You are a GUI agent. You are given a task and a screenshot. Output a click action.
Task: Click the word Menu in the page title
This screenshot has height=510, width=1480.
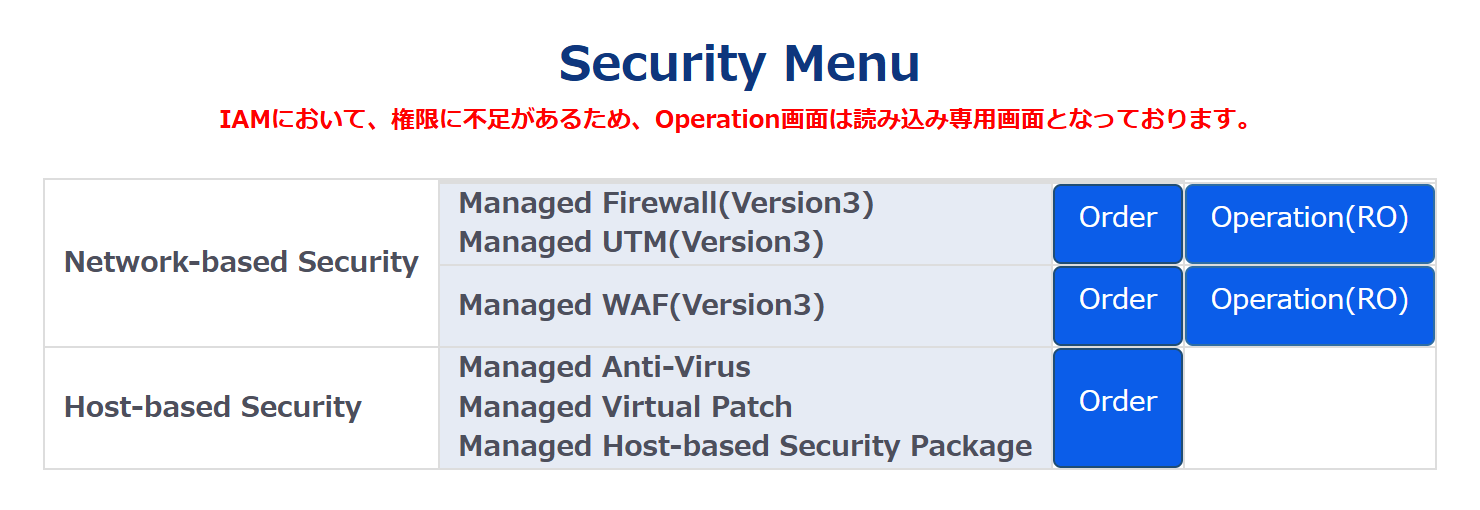pyautogui.click(x=851, y=64)
